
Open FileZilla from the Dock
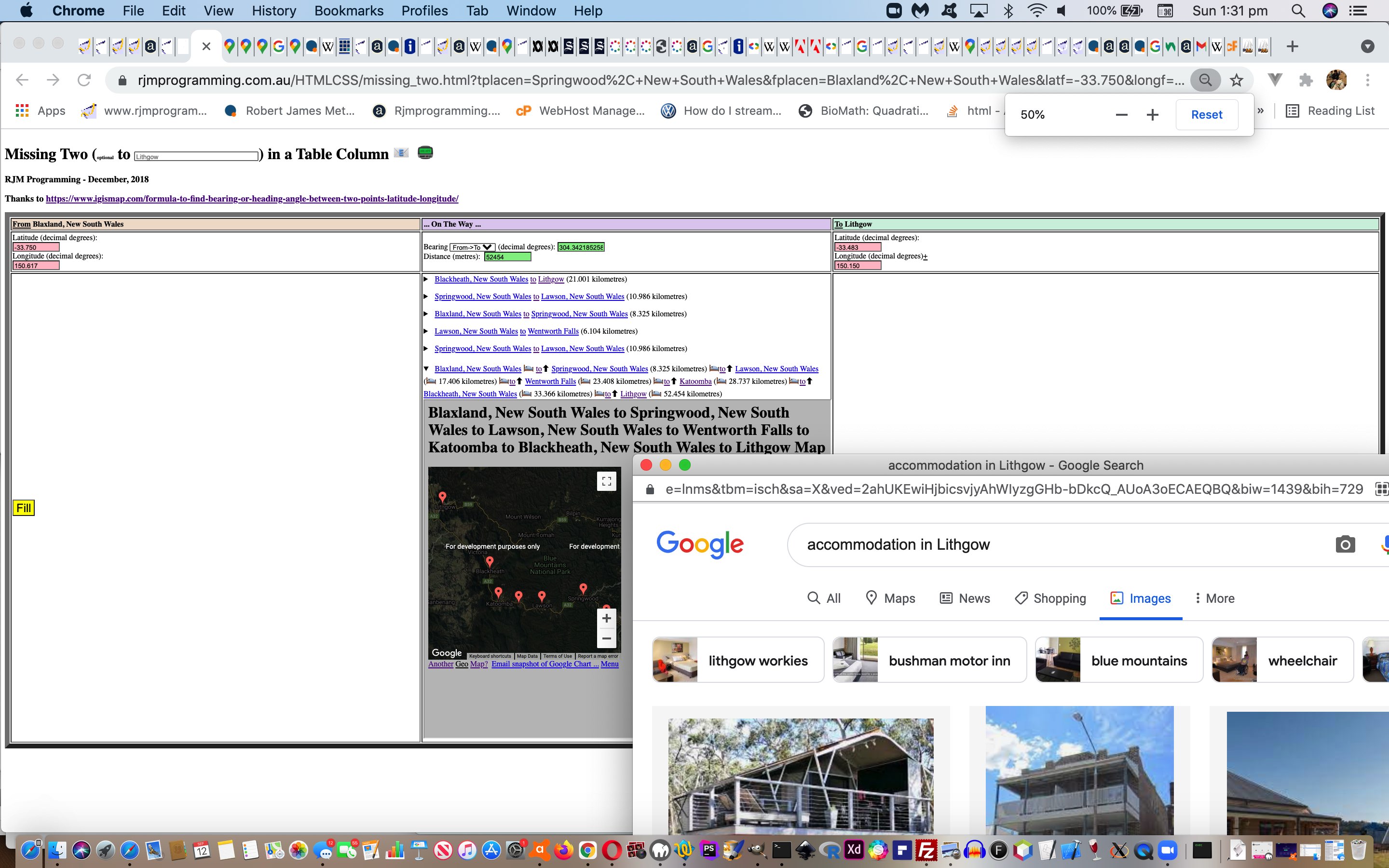[x=926, y=850]
